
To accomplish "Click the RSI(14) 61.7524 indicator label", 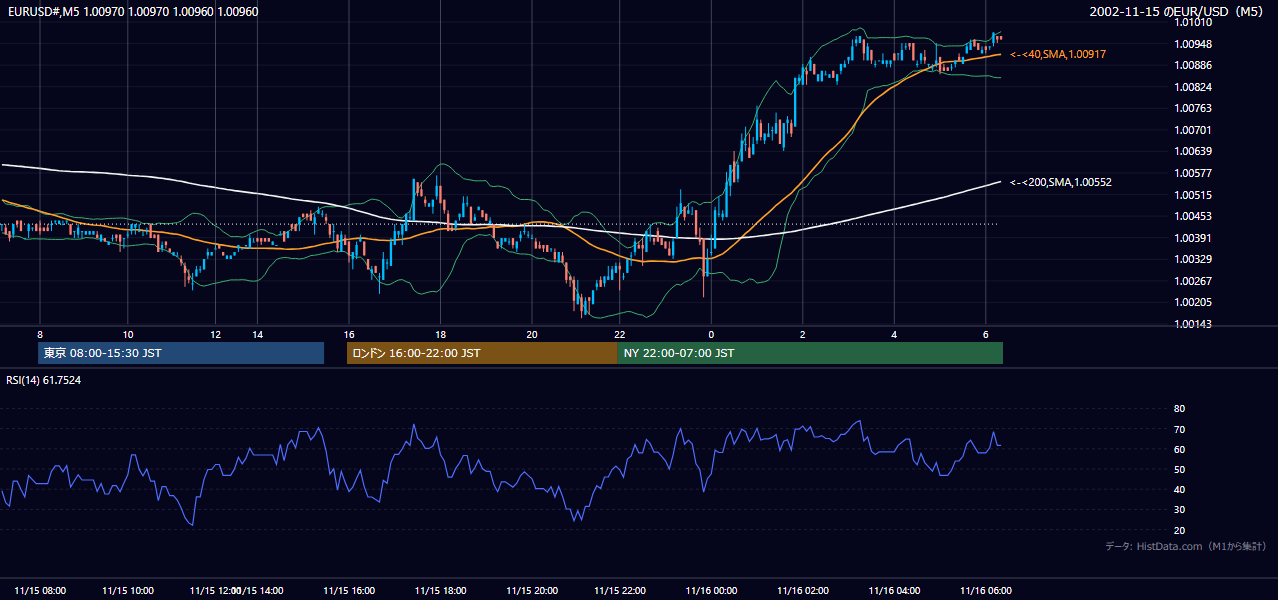I will tap(44, 380).
